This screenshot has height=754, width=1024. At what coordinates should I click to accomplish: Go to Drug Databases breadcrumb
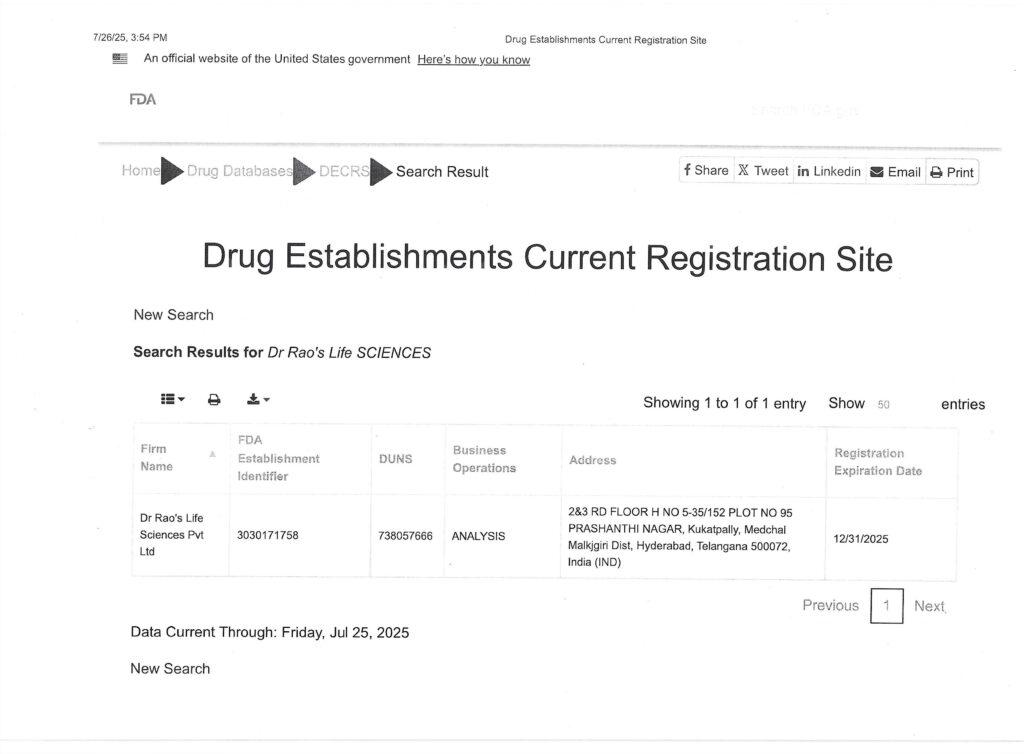(x=239, y=171)
